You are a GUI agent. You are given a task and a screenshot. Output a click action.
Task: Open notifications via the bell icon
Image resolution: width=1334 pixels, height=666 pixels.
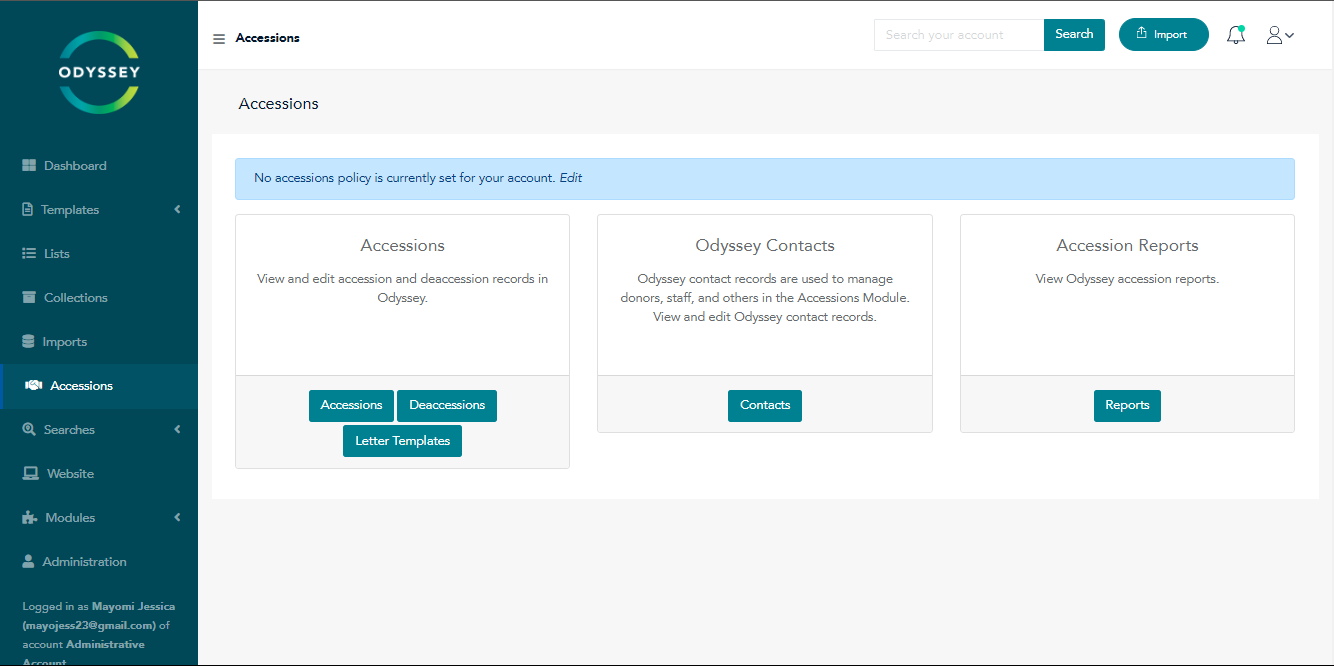tap(1236, 35)
